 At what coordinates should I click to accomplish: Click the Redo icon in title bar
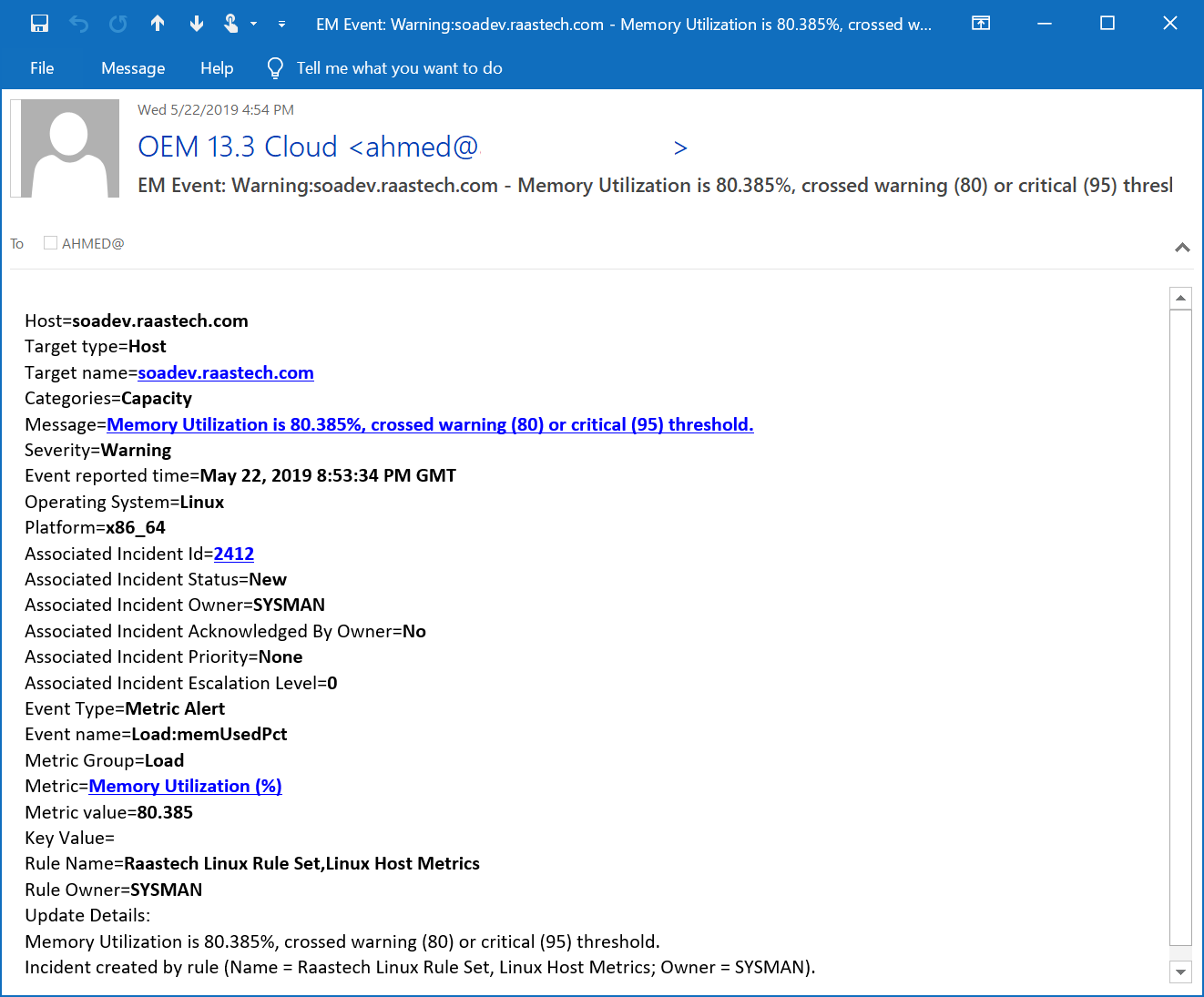pos(118,24)
